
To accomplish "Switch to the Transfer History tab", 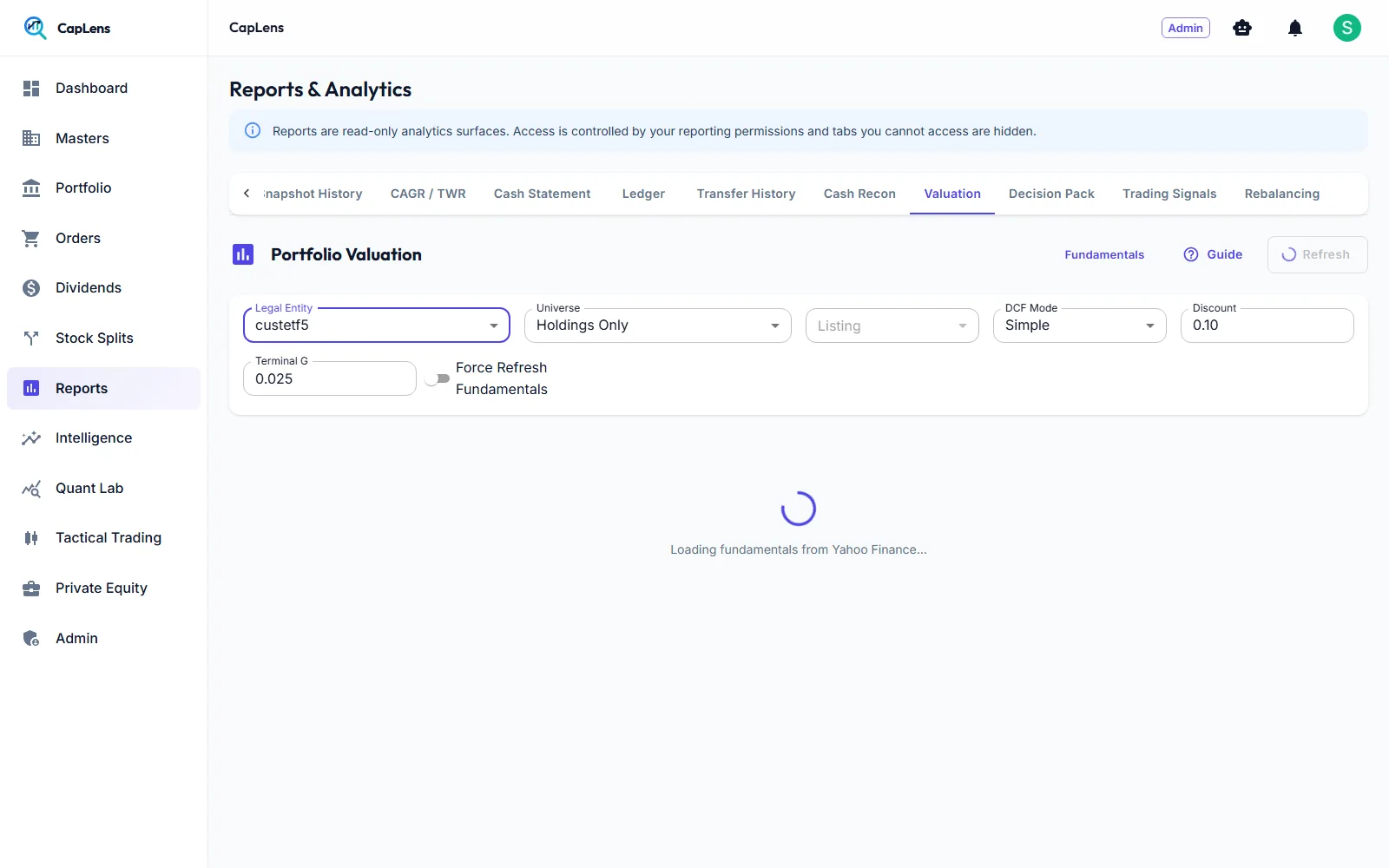I will (x=747, y=194).
